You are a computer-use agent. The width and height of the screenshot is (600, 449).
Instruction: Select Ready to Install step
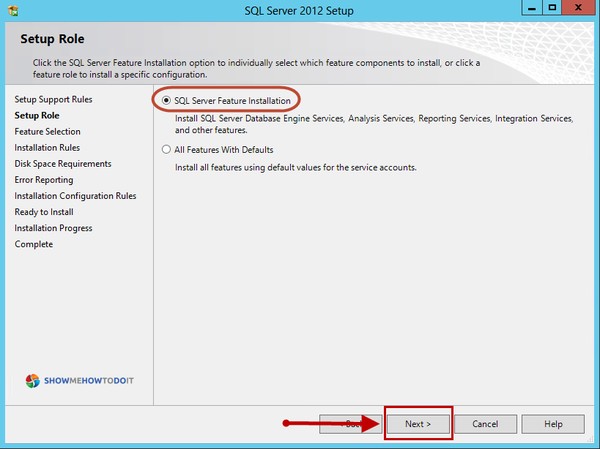pyautogui.click(x=44, y=212)
